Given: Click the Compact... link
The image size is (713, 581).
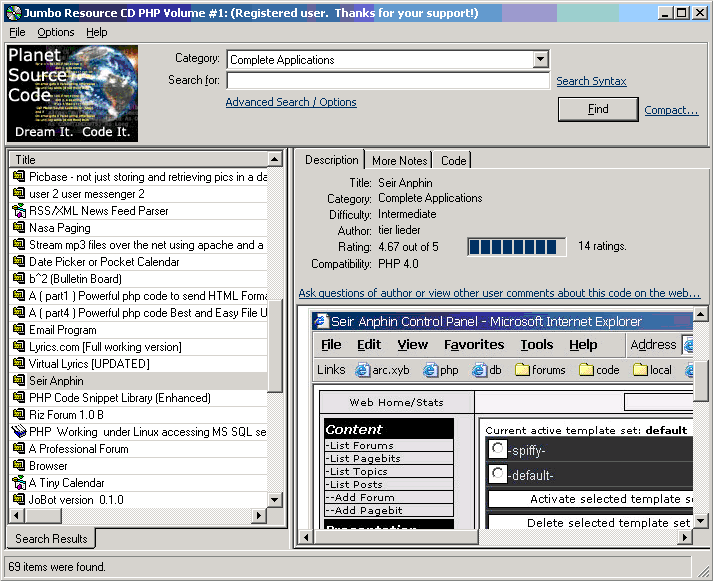Looking at the screenshot, I should tap(671, 110).
